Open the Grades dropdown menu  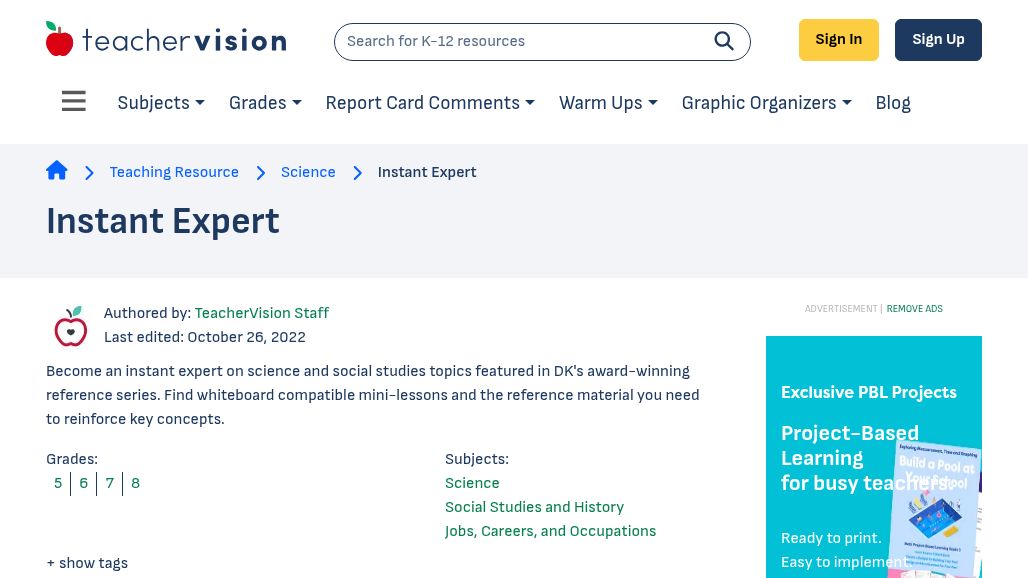click(x=265, y=103)
